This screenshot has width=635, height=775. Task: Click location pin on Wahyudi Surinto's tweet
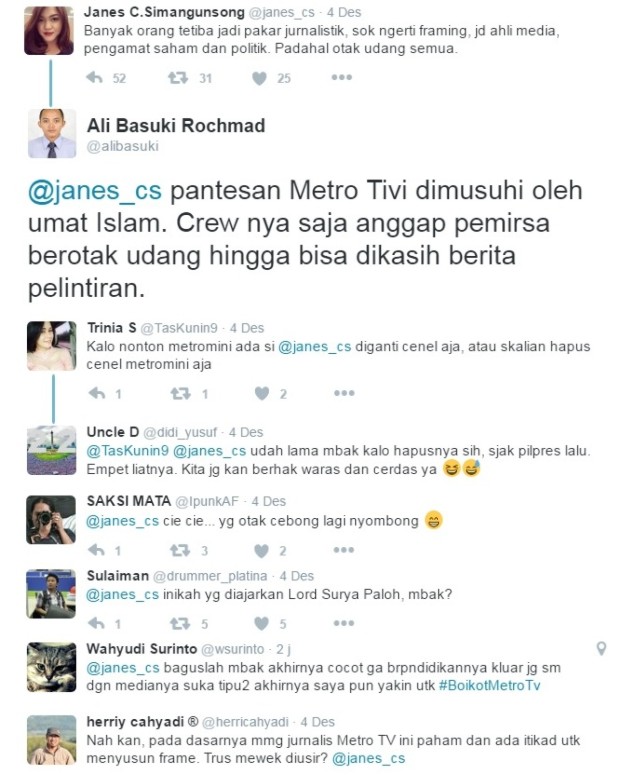pyautogui.click(x=601, y=648)
